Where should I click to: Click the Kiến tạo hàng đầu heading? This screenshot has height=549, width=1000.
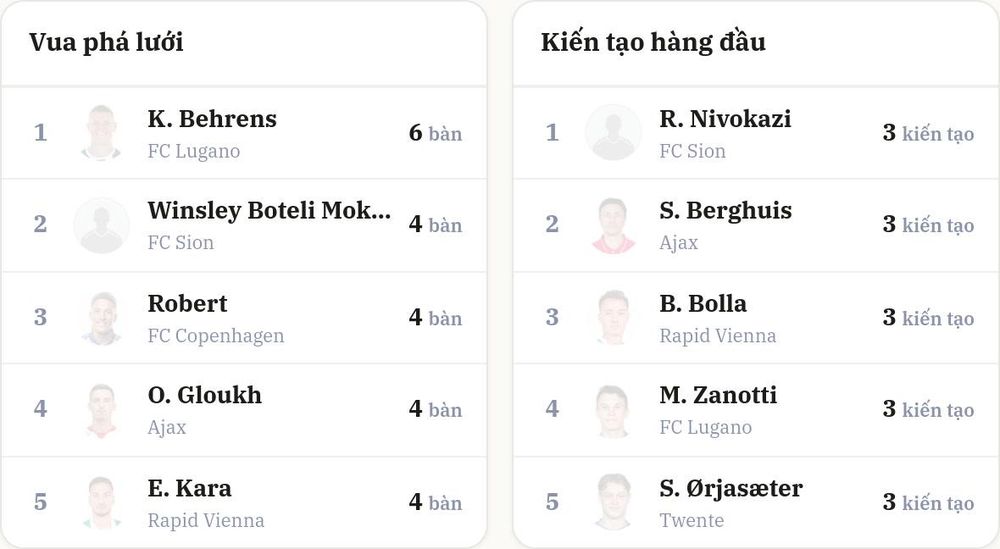(x=653, y=43)
